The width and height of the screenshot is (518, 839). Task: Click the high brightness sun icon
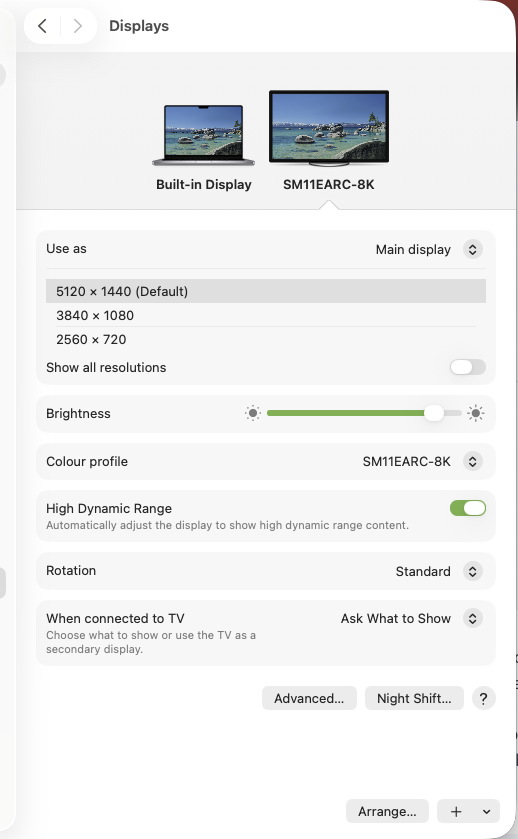[x=475, y=413]
